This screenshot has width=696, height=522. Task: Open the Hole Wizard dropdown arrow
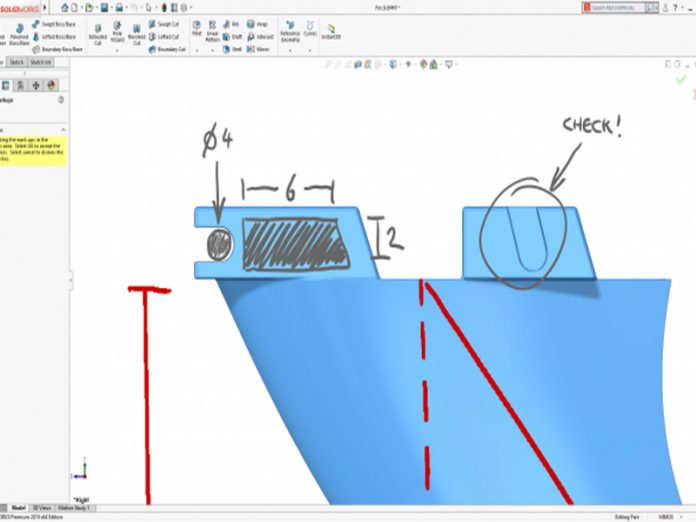point(117,49)
